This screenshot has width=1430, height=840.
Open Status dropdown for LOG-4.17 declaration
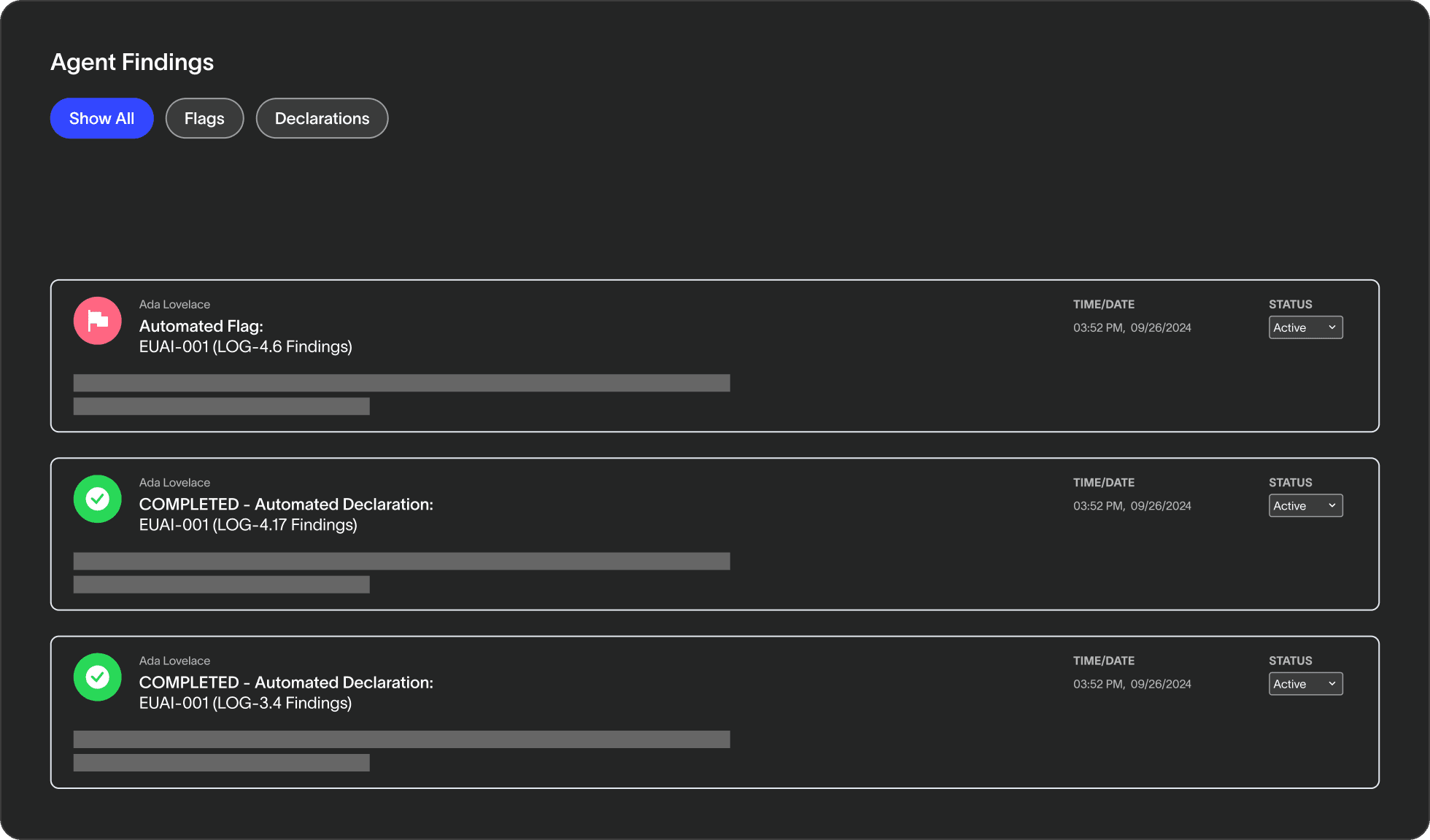tap(1305, 505)
